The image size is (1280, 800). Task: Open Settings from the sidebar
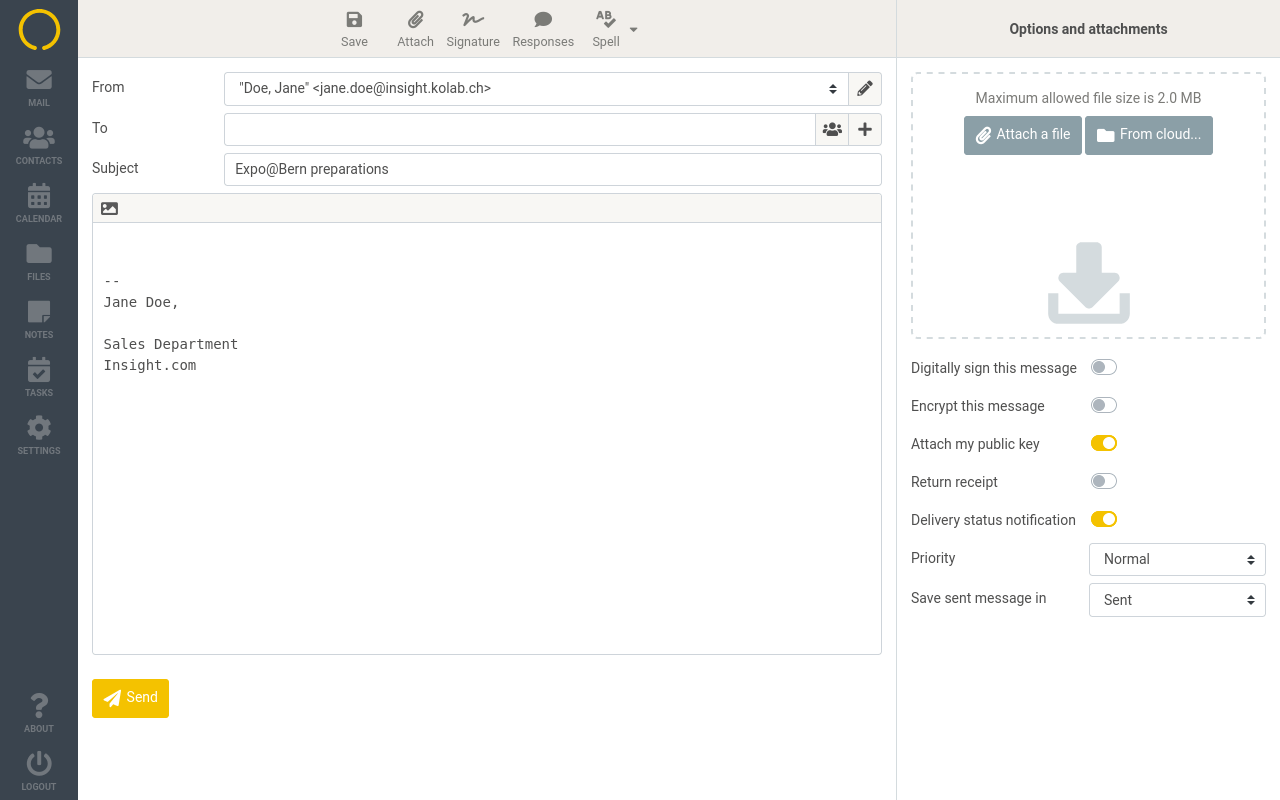(39, 436)
